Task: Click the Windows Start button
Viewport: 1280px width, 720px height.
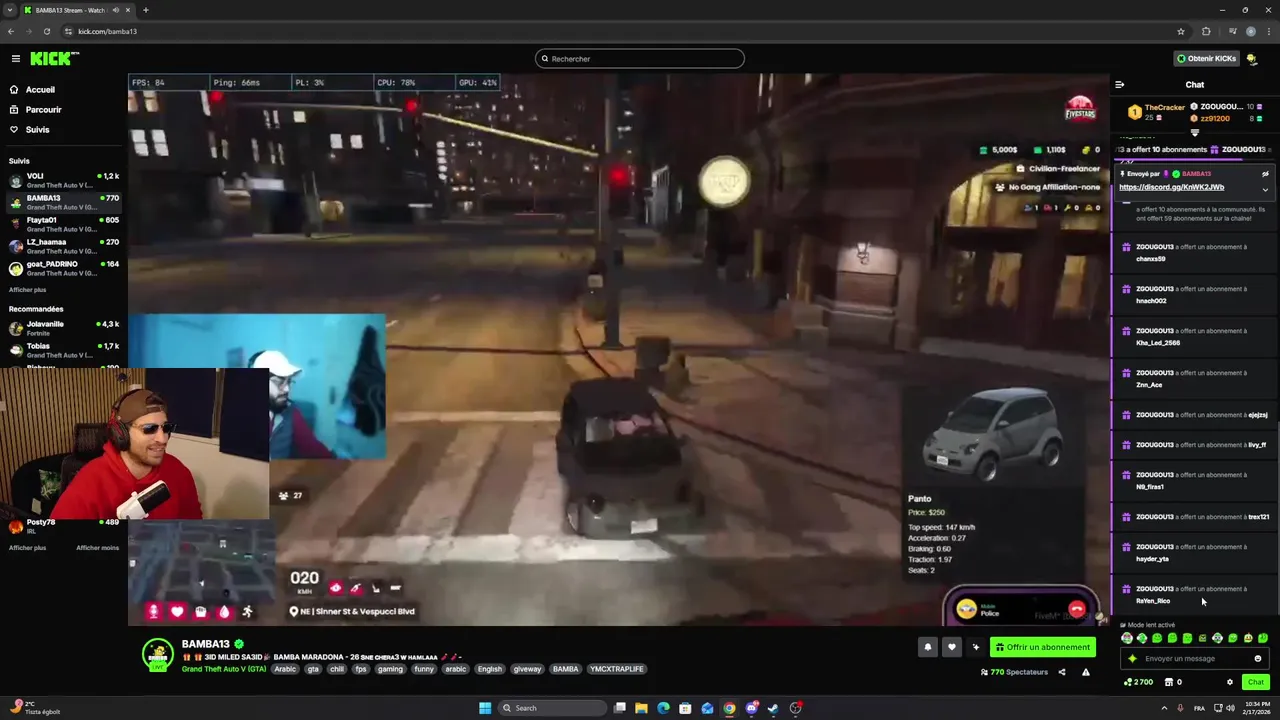Action: click(485, 708)
